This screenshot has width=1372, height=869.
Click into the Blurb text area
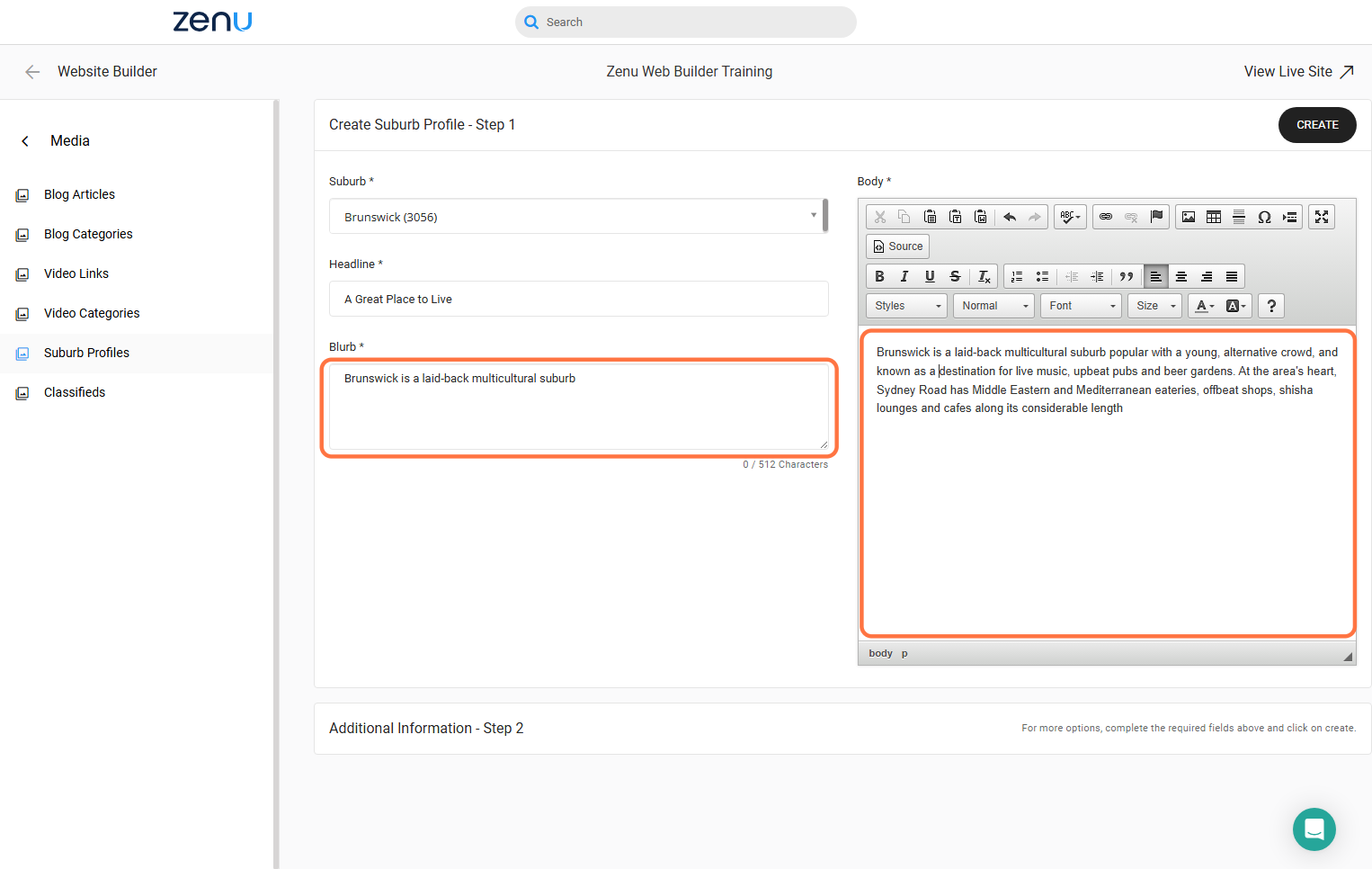pyautogui.click(x=579, y=407)
